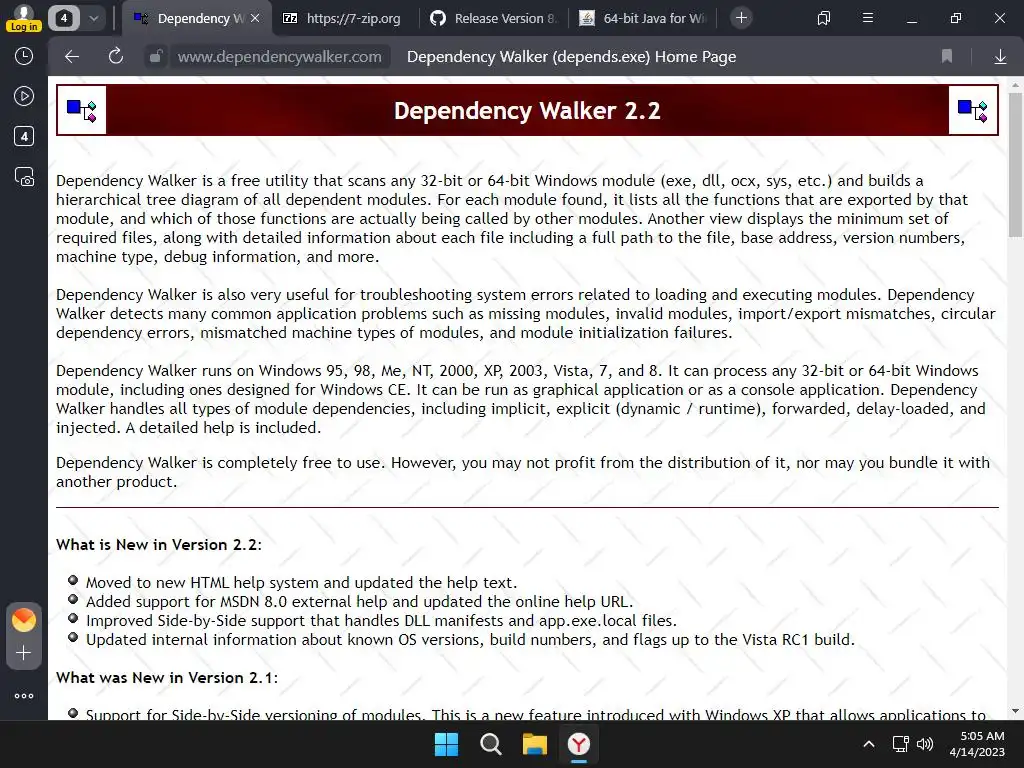The image size is (1024, 768).
Task: Expand the tab groups dropdown arrow
Action: coord(93,18)
